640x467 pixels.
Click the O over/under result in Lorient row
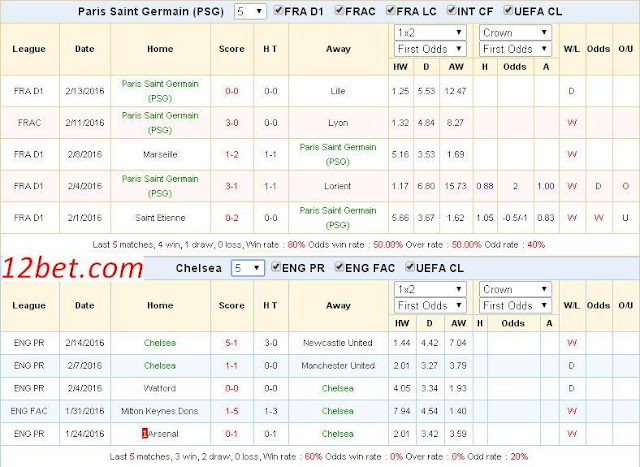tap(625, 186)
